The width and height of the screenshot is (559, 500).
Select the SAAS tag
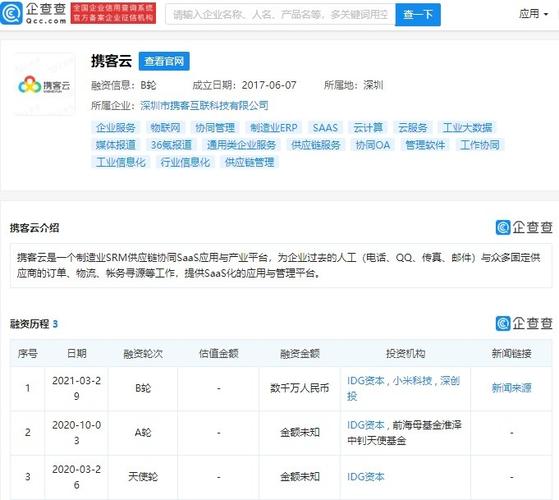(325, 128)
